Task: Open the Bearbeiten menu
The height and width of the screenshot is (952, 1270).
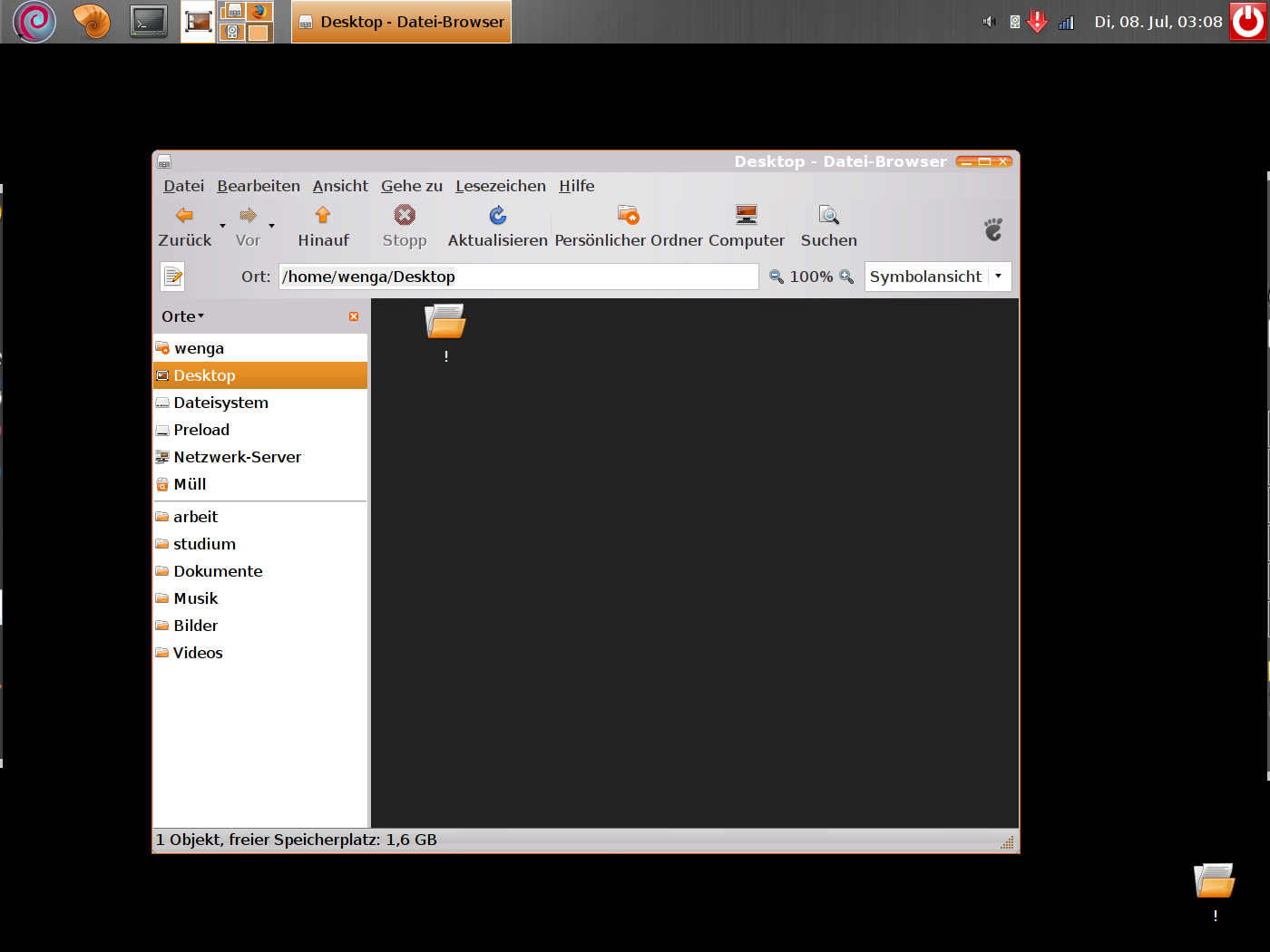Action: click(259, 186)
